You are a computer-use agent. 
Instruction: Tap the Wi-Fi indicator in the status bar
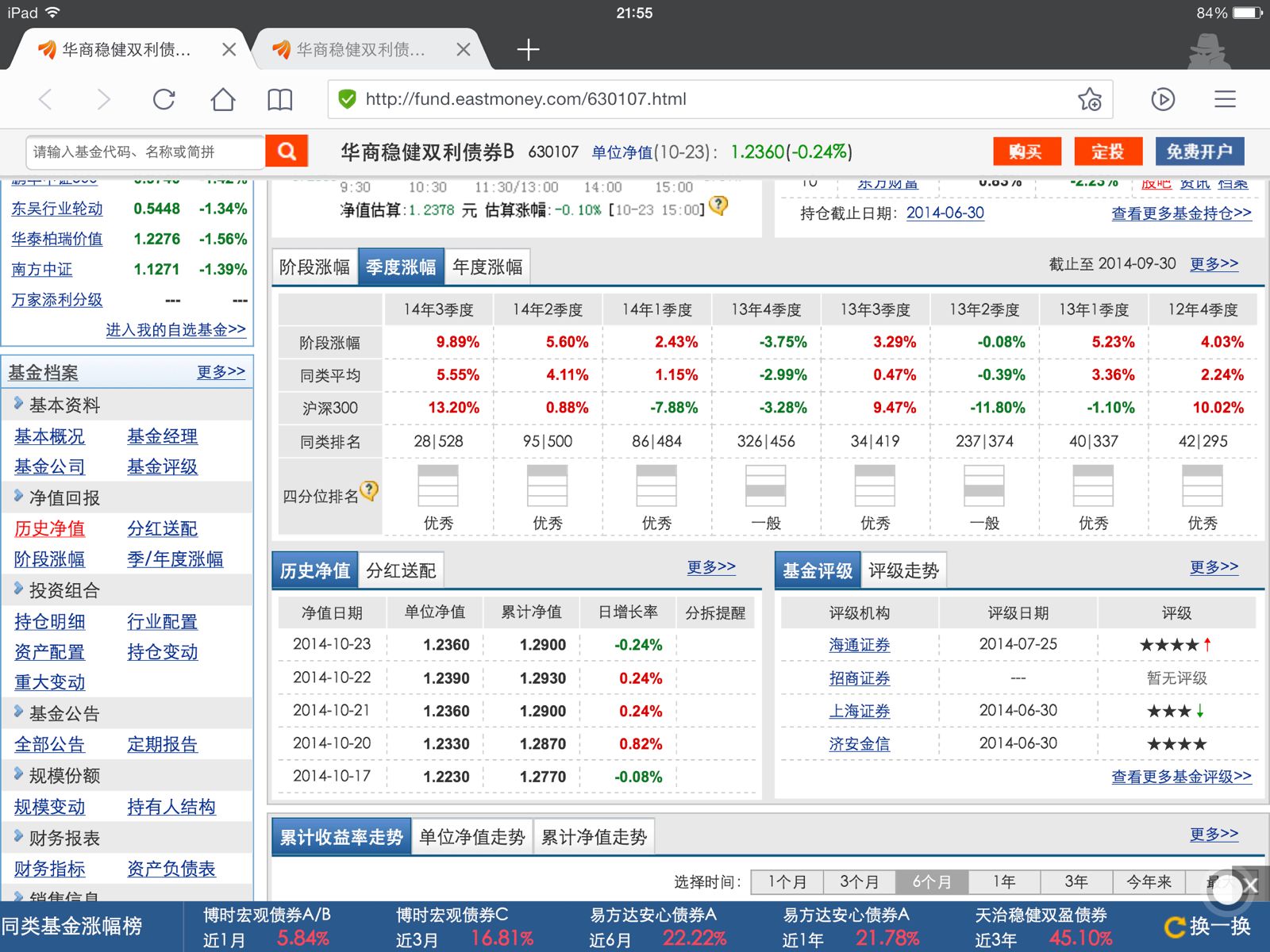coord(52,13)
